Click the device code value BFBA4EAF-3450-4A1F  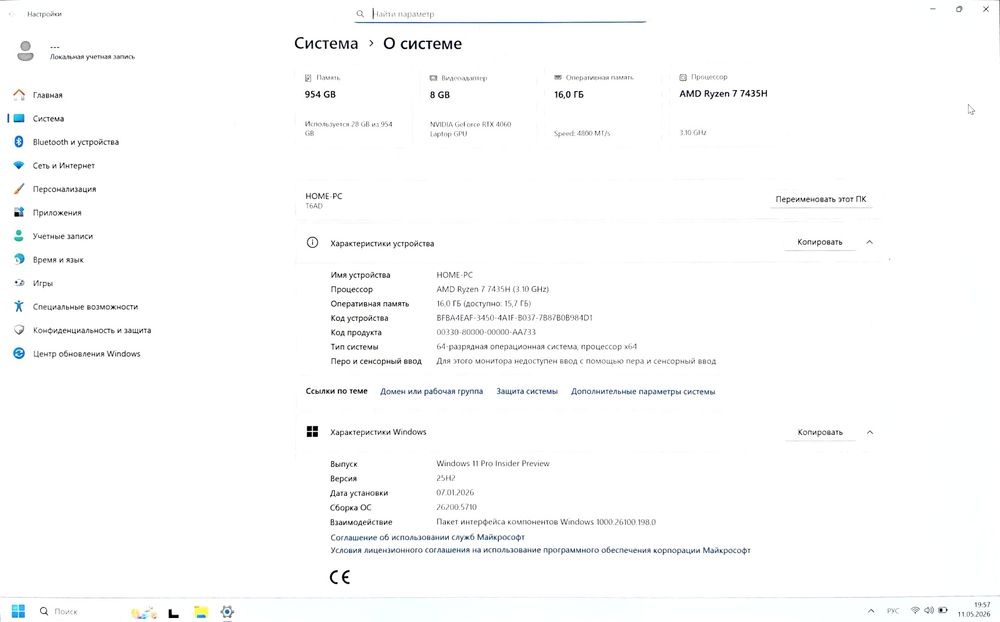pyautogui.click(x=514, y=318)
